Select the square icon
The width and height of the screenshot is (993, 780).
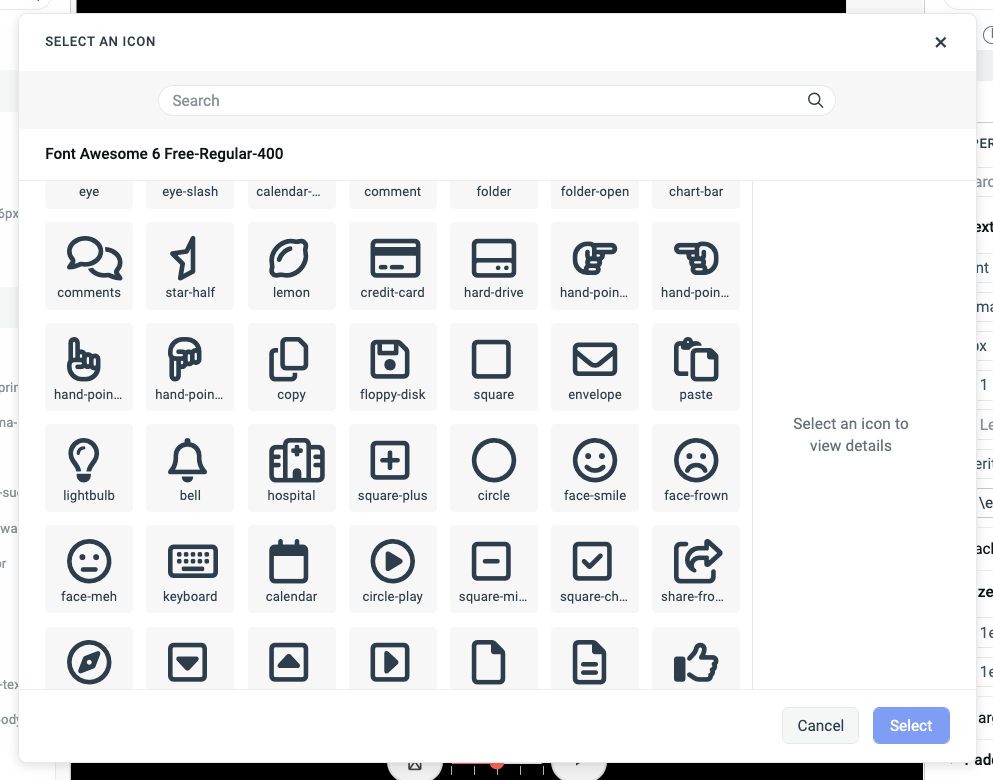(494, 367)
